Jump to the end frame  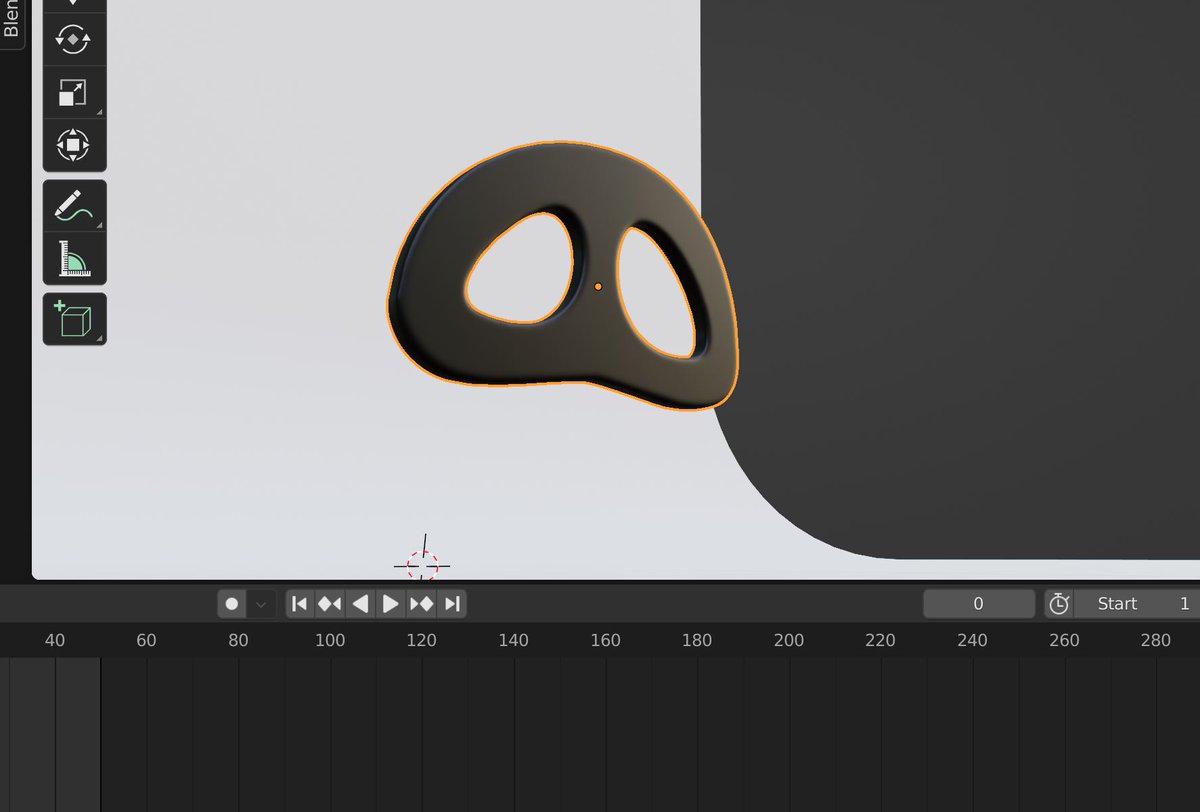tap(452, 604)
